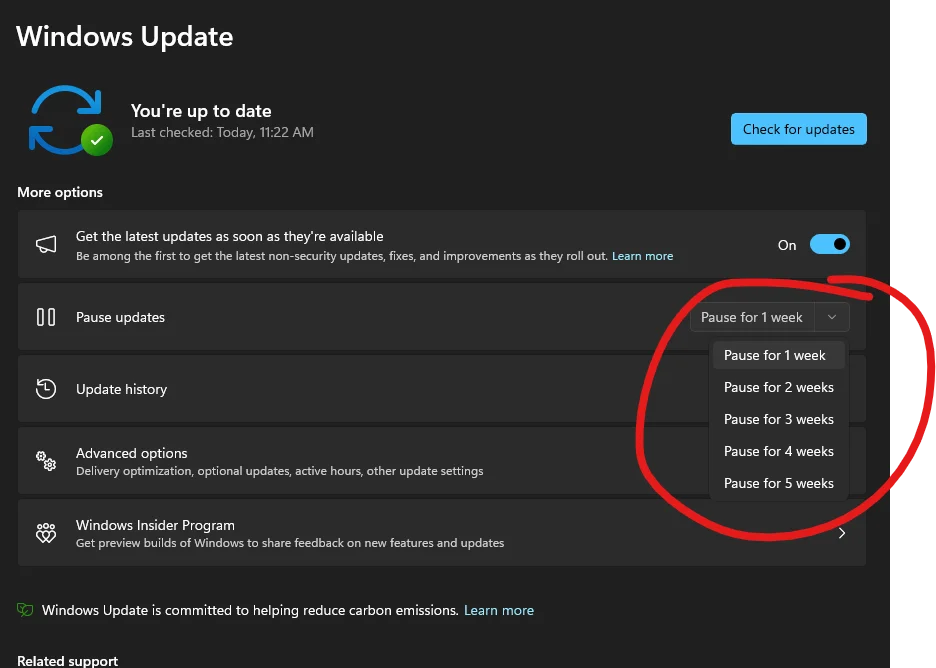Click the Pause updates label

coord(120,317)
